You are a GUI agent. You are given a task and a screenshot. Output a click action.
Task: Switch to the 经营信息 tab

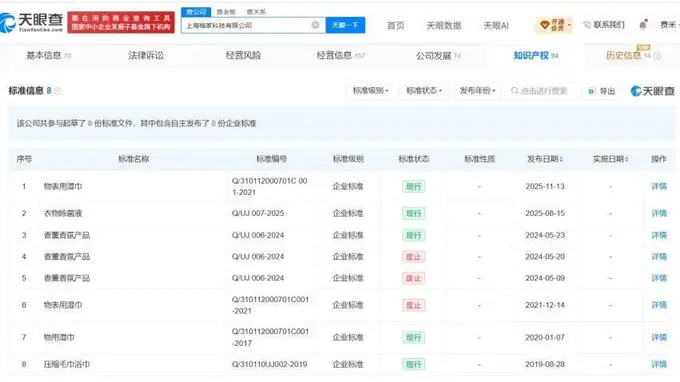(340, 56)
